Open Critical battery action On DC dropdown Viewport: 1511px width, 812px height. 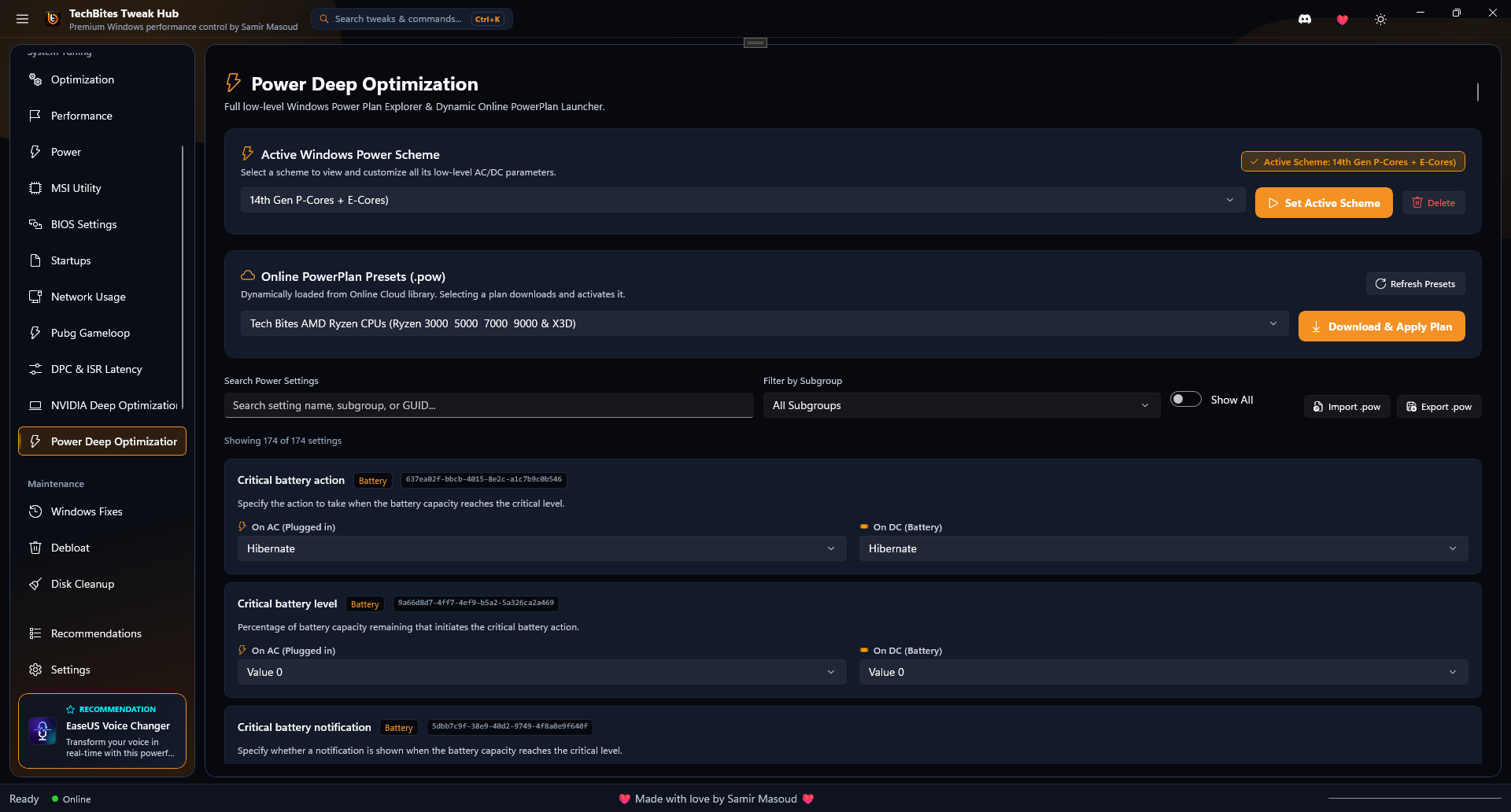click(x=1164, y=548)
